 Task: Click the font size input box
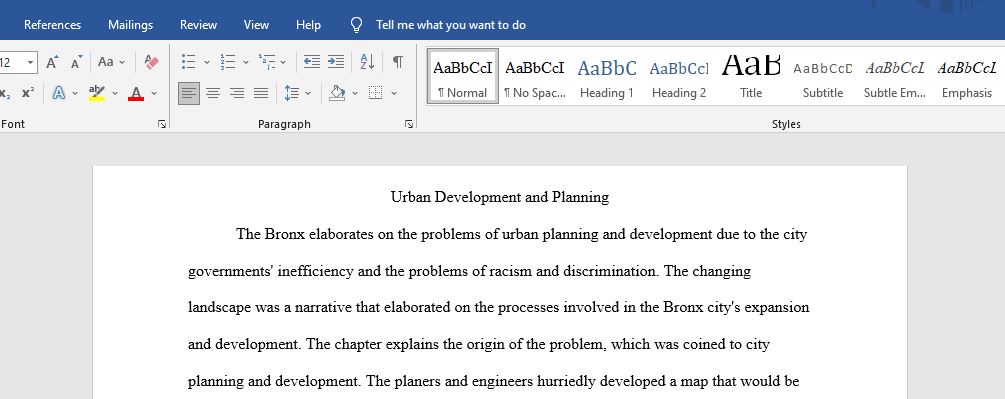click(12, 62)
